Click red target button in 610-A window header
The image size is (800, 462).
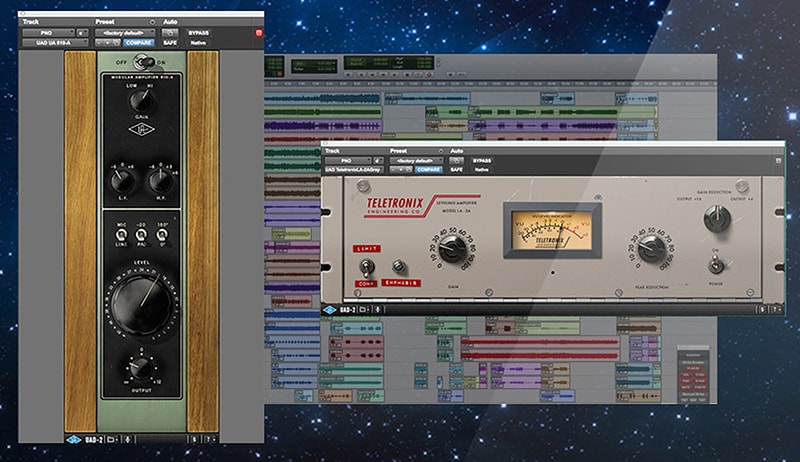[259, 33]
